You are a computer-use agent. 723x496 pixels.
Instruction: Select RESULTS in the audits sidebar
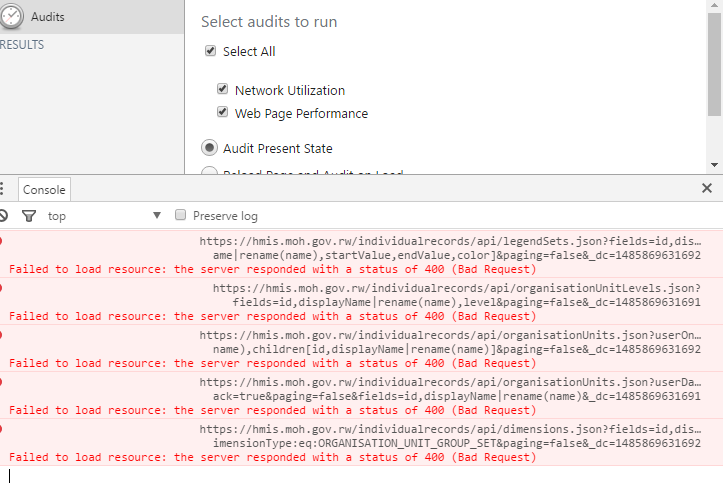22,45
